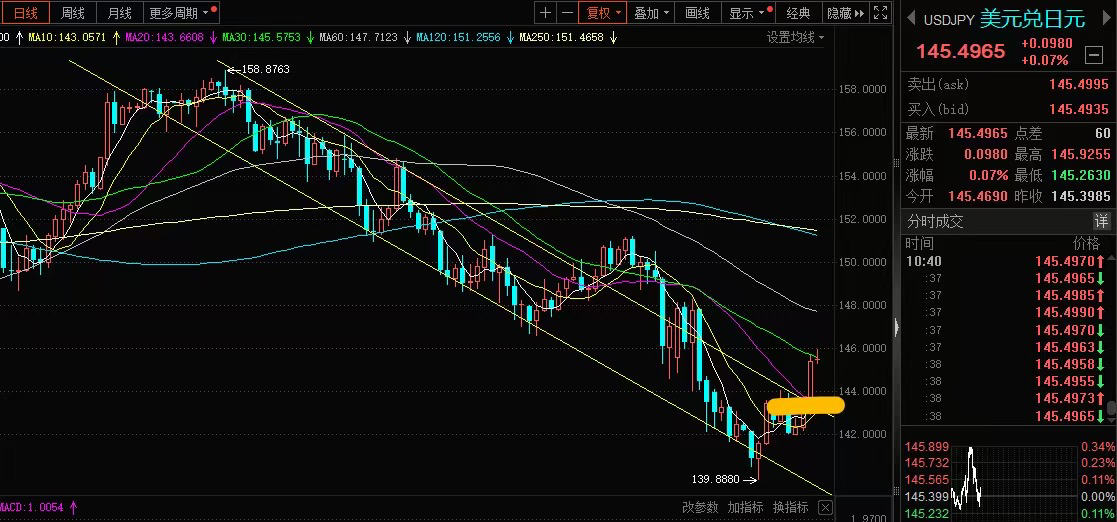This screenshot has width=1117, height=522.
Task: Click the 最低 value 145.2630
Action: (x=1081, y=175)
